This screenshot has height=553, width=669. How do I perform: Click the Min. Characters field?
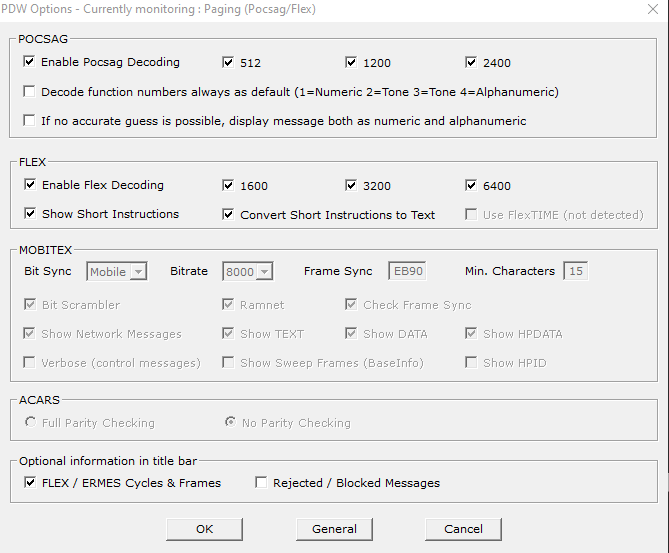point(576,271)
